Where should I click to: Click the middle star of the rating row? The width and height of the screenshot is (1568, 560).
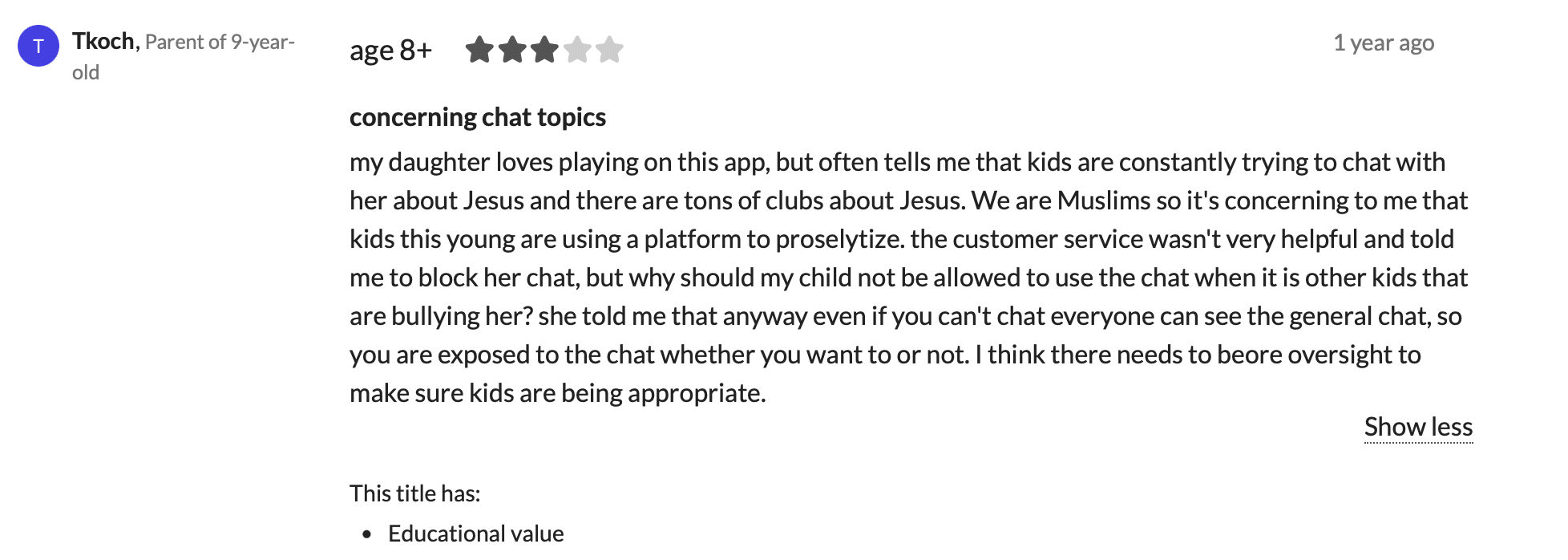546,49
